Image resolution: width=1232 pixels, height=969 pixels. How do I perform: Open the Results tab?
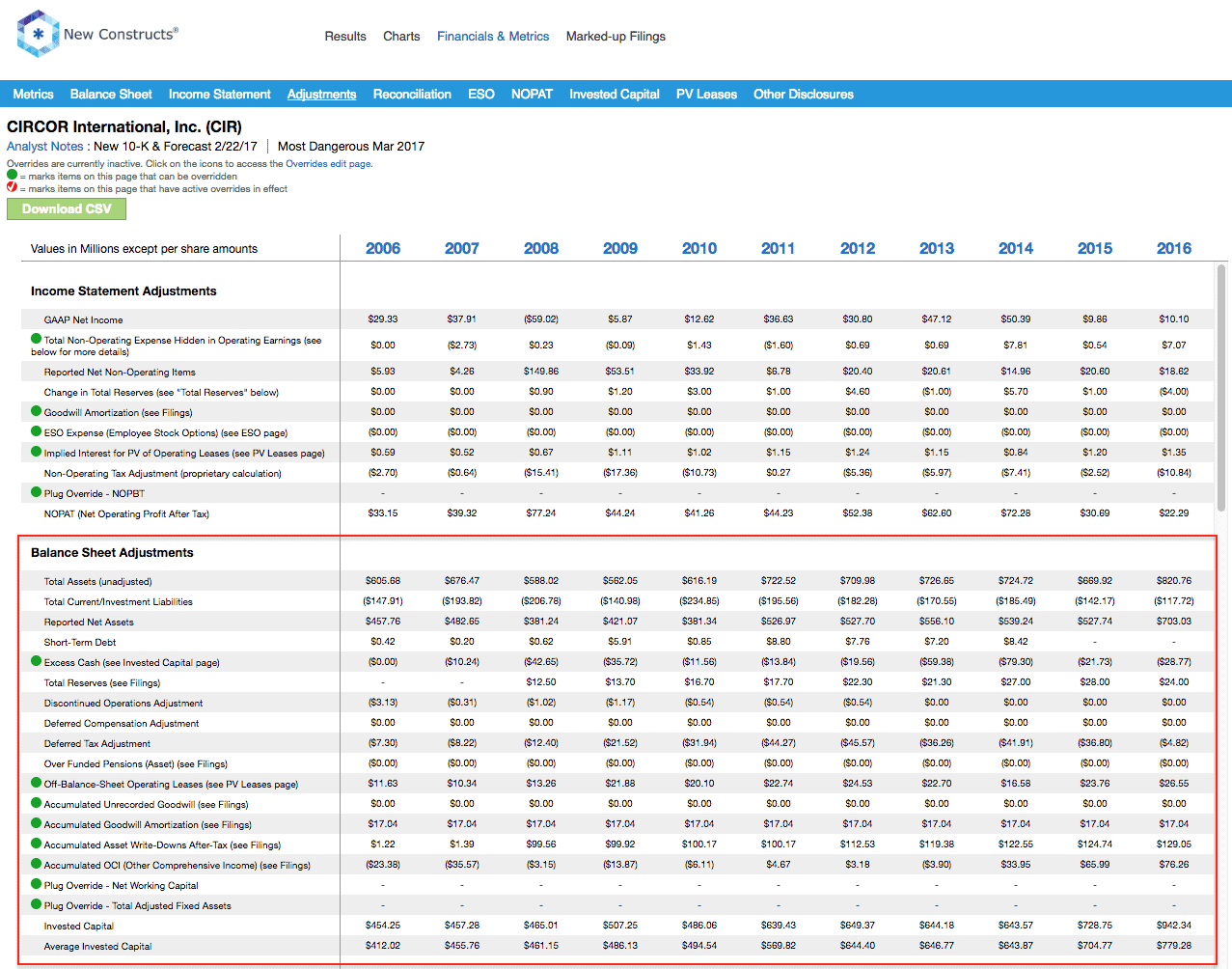(x=345, y=37)
